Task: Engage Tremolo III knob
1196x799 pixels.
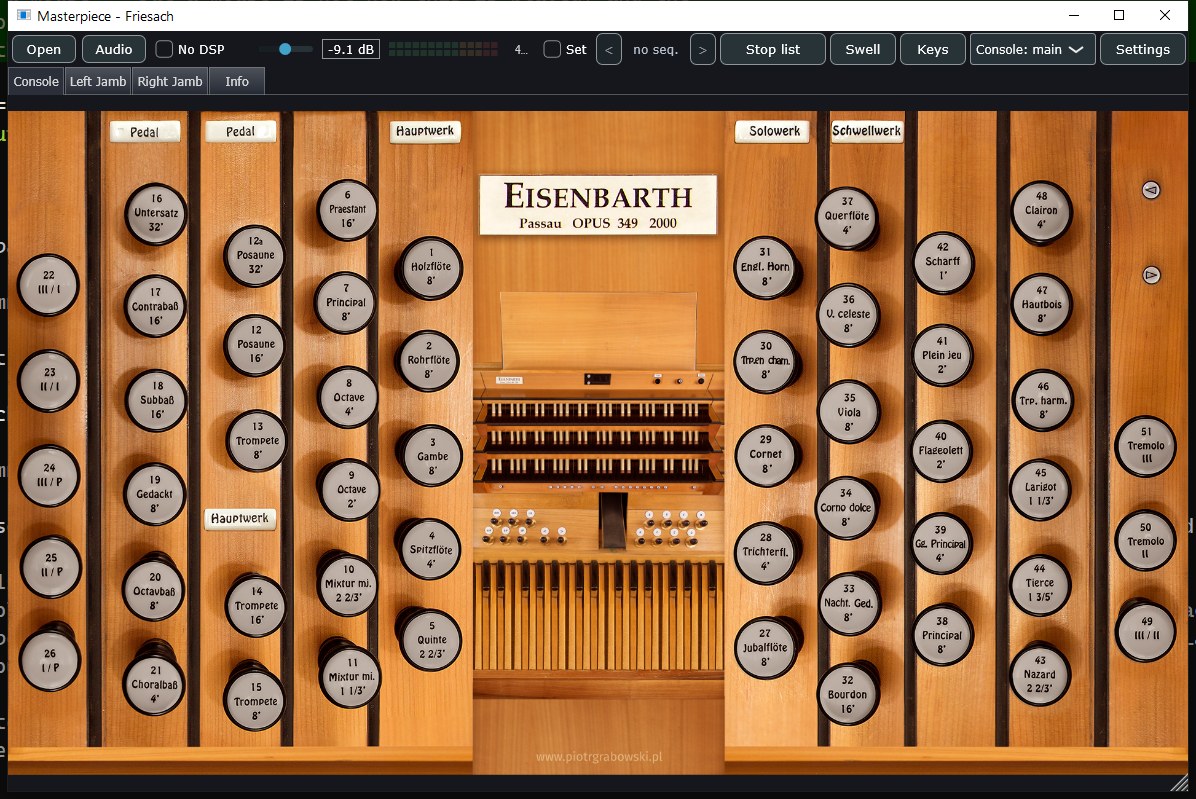Action: [x=1146, y=446]
